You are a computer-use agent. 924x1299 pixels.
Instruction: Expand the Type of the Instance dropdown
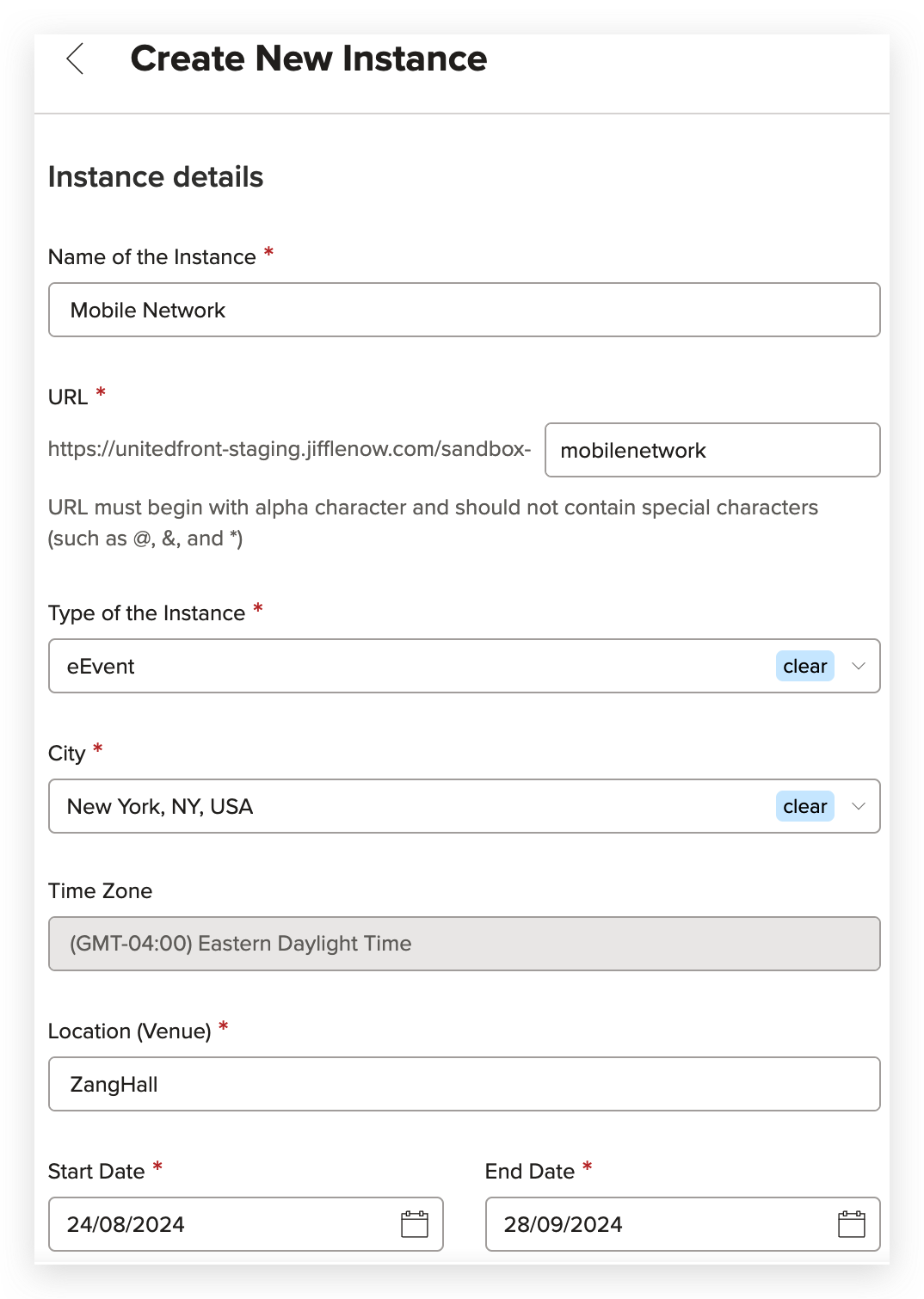pyautogui.click(x=858, y=666)
